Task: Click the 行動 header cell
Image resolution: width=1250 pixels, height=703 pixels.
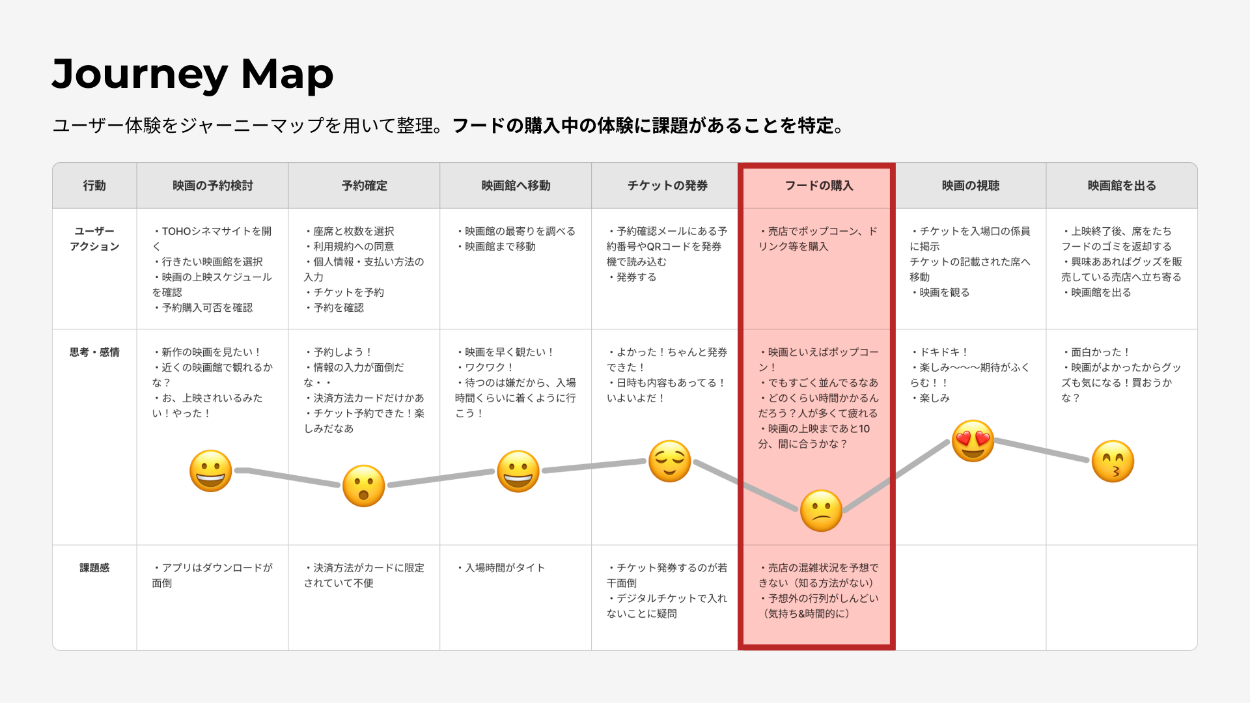Action: [x=94, y=186]
